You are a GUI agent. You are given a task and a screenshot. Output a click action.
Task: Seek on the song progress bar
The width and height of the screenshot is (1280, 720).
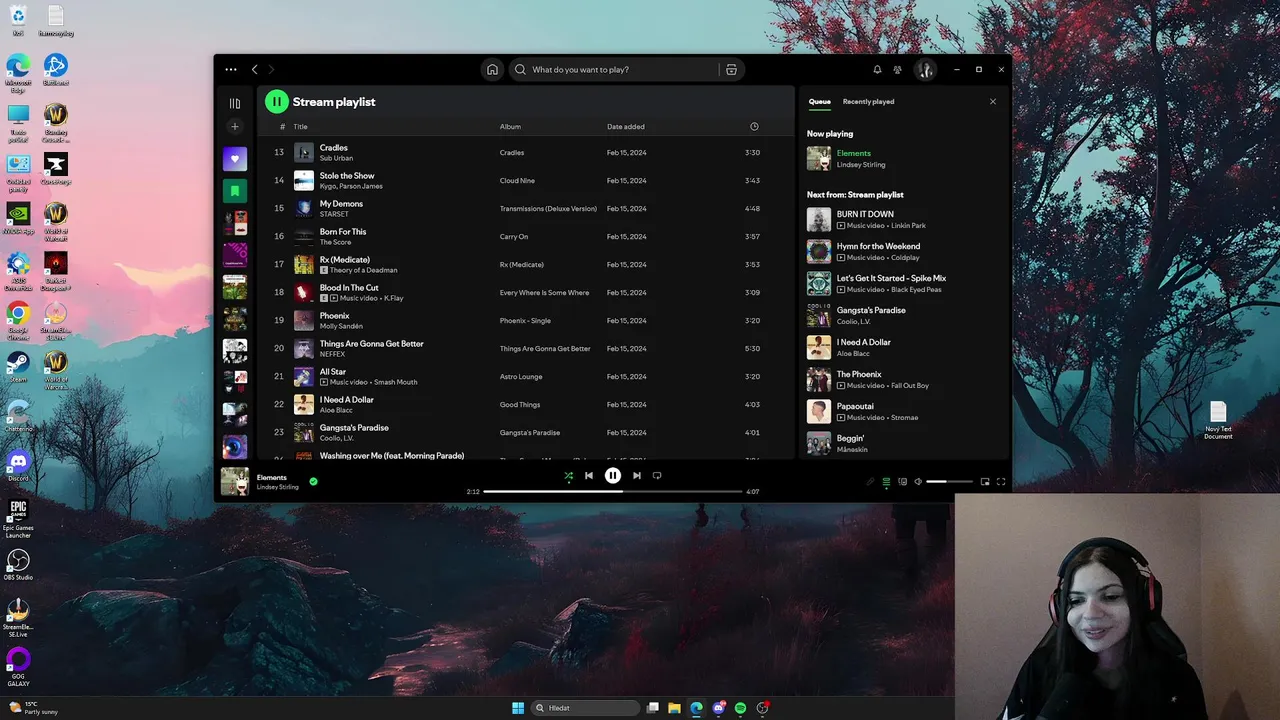613,492
